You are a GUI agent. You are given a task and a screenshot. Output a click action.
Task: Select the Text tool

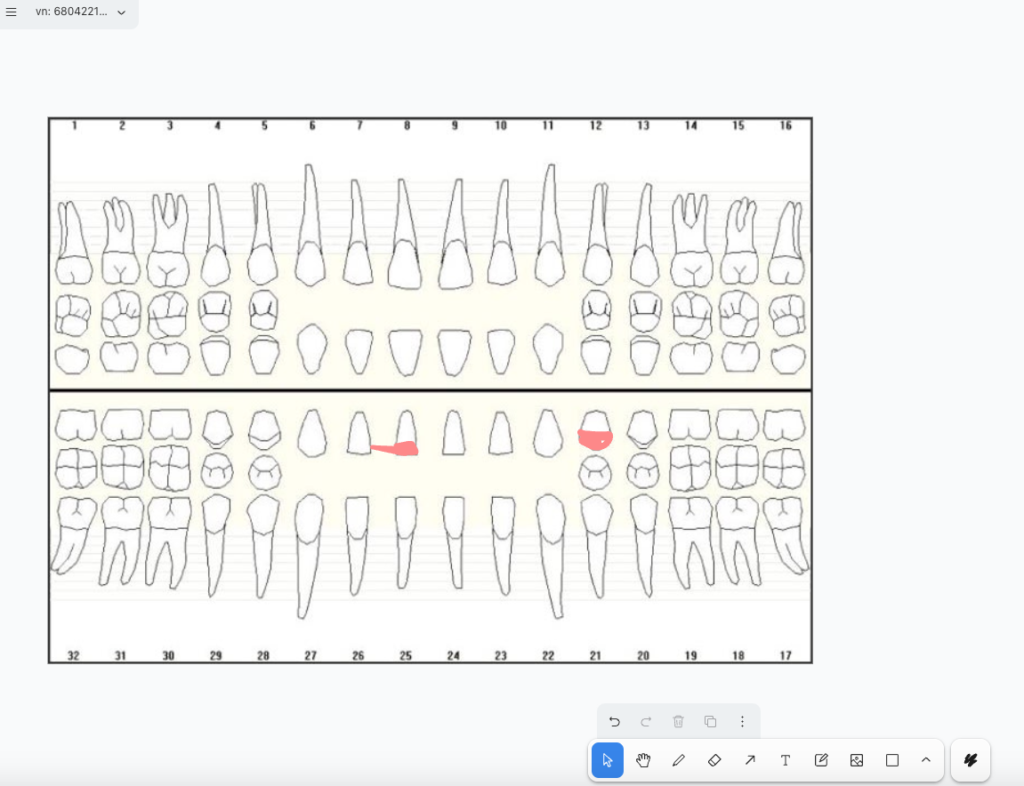[785, 760]
